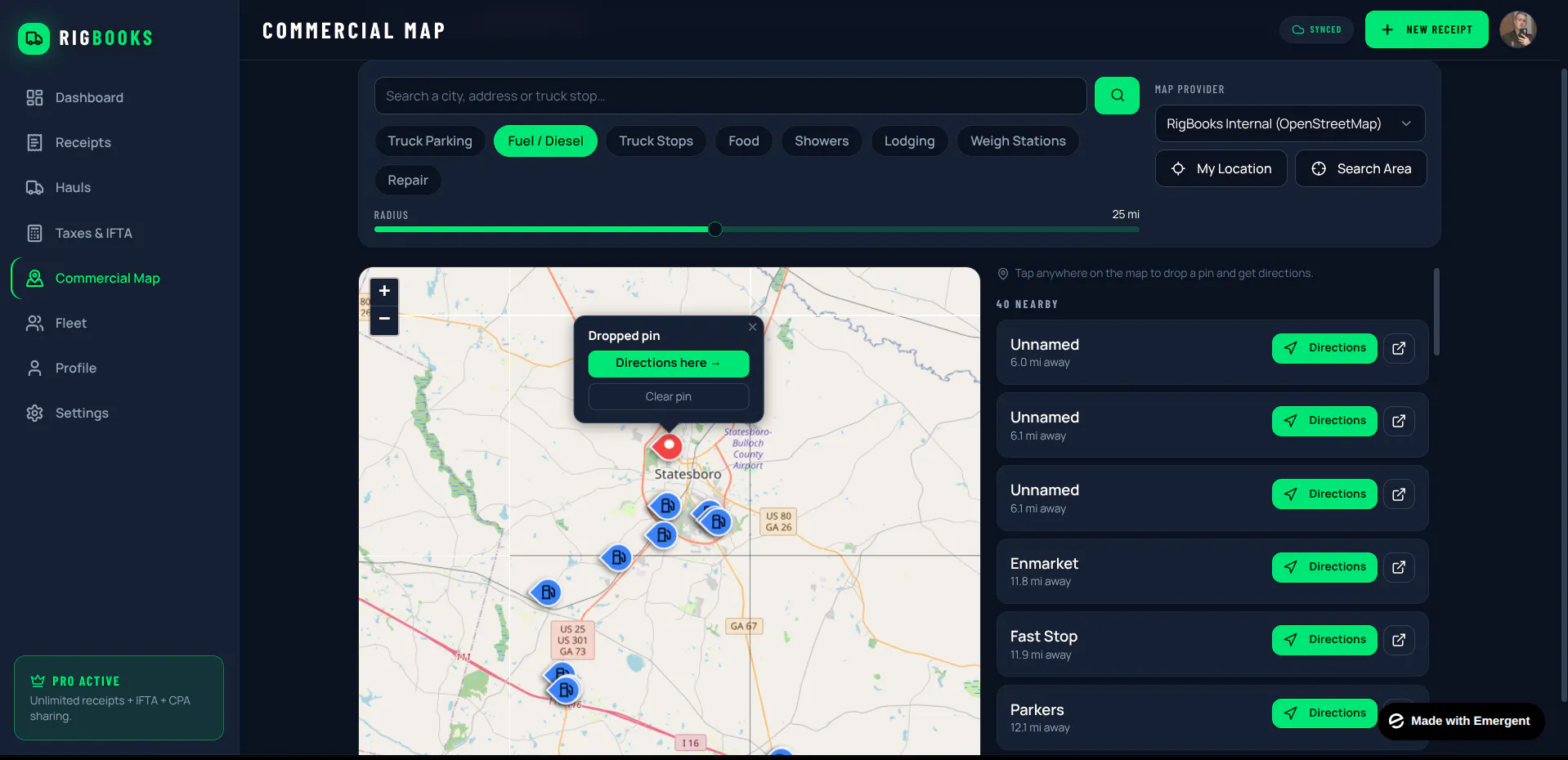
Task: Zoom in on the map
Action: (x=384, y=291)
